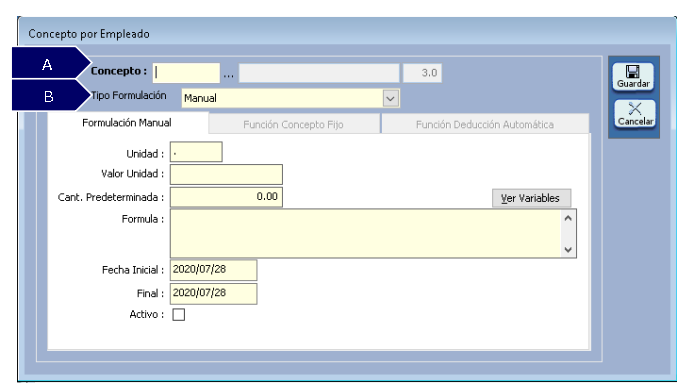
Task: Open the Tipo Formulación dropdown arrow
Action: tap(390, 99)
